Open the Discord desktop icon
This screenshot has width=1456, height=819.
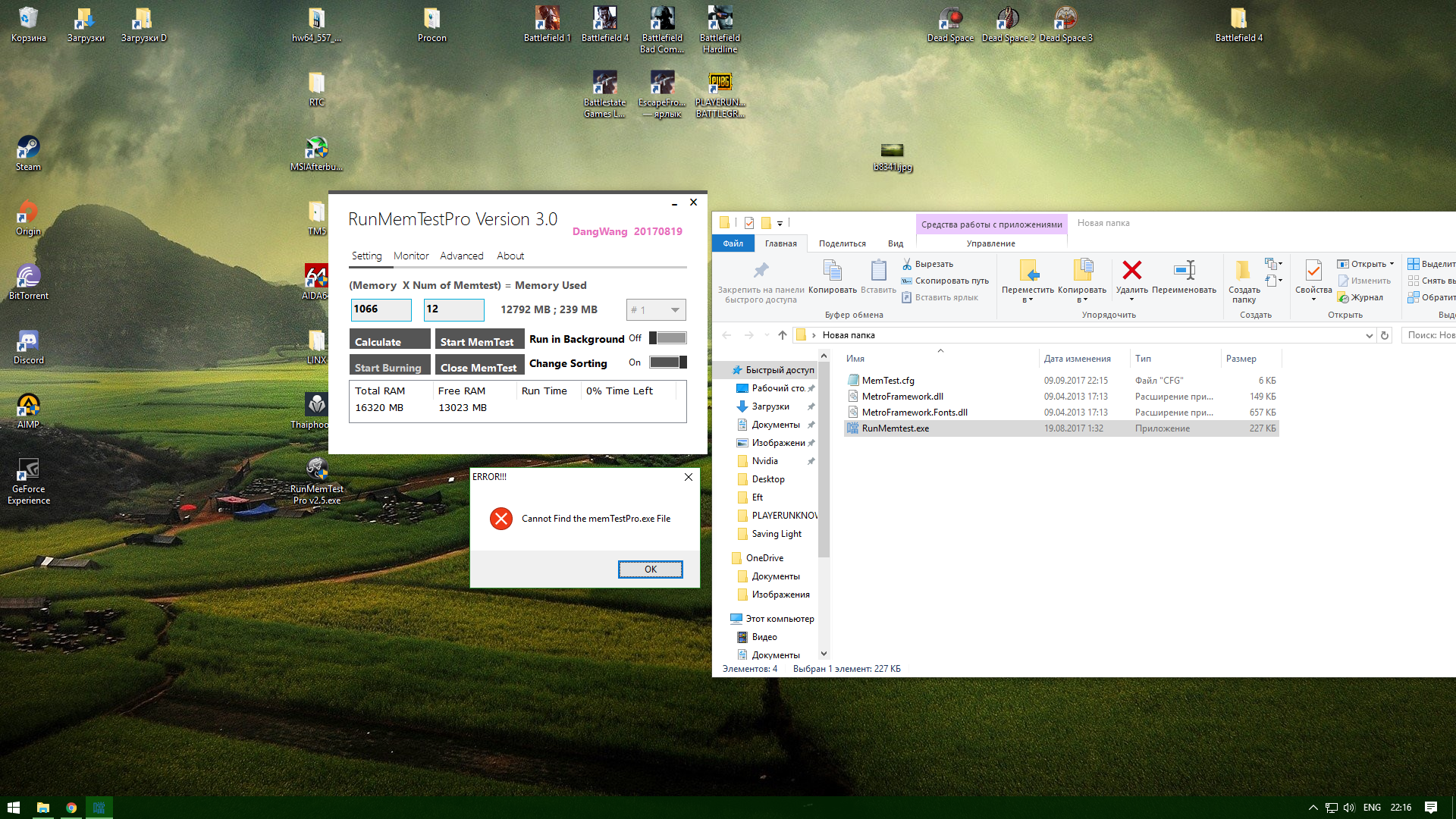[28, 342]
